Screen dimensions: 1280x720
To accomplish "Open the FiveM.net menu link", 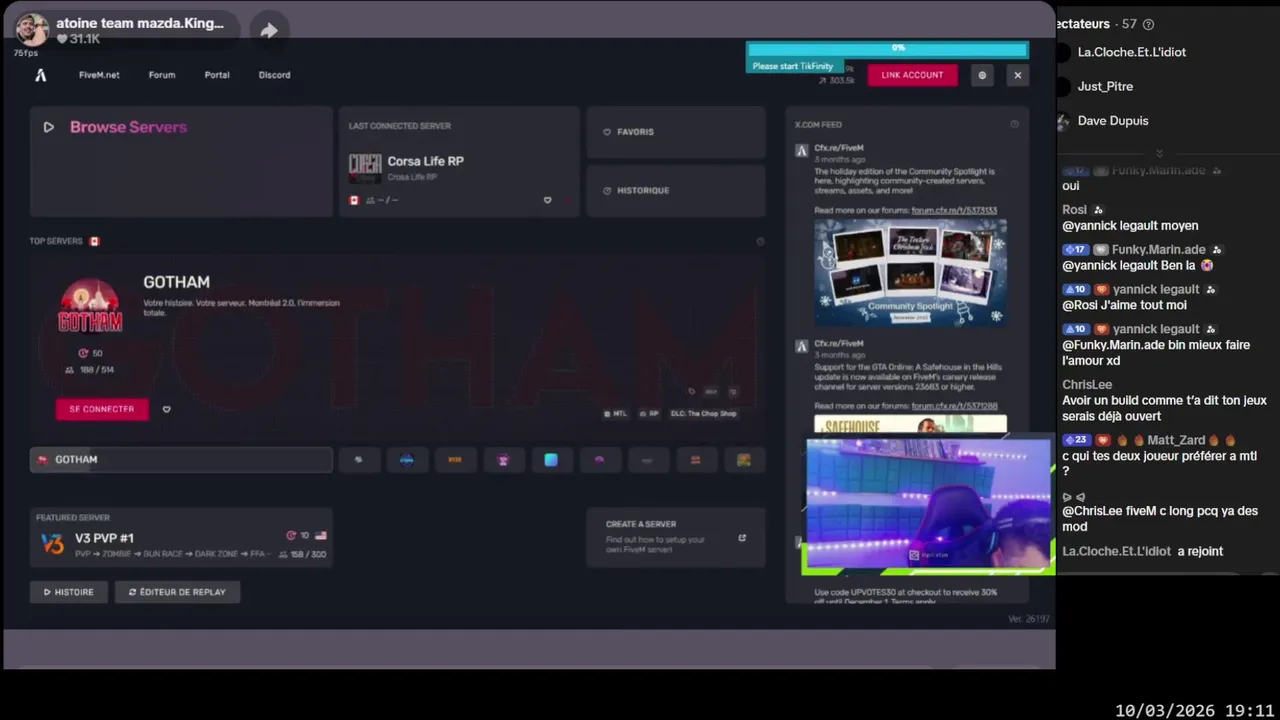I will pos(99,75).
